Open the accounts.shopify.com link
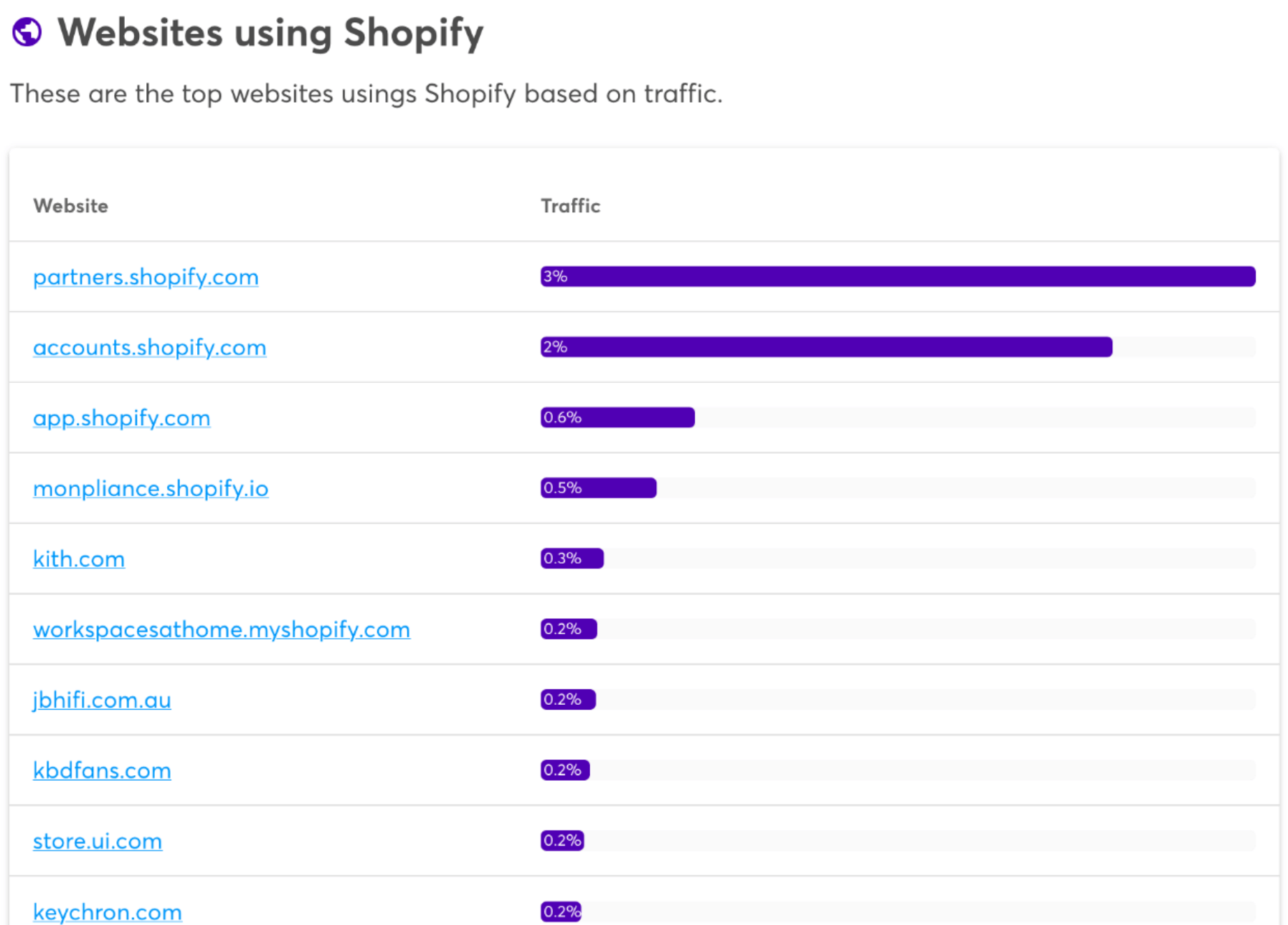The height and width of the screenshot is (925, 1288). point(149,348)
